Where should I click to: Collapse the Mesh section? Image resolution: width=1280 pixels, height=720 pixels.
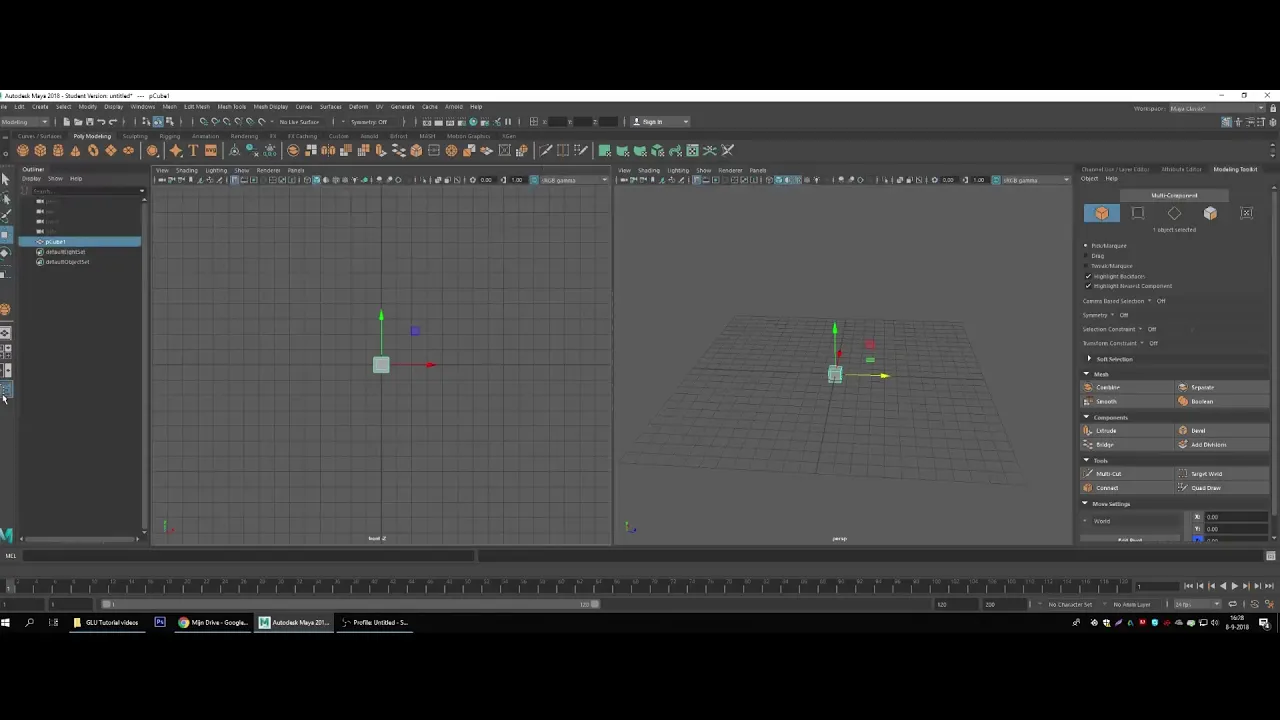tap(1087, 374)
